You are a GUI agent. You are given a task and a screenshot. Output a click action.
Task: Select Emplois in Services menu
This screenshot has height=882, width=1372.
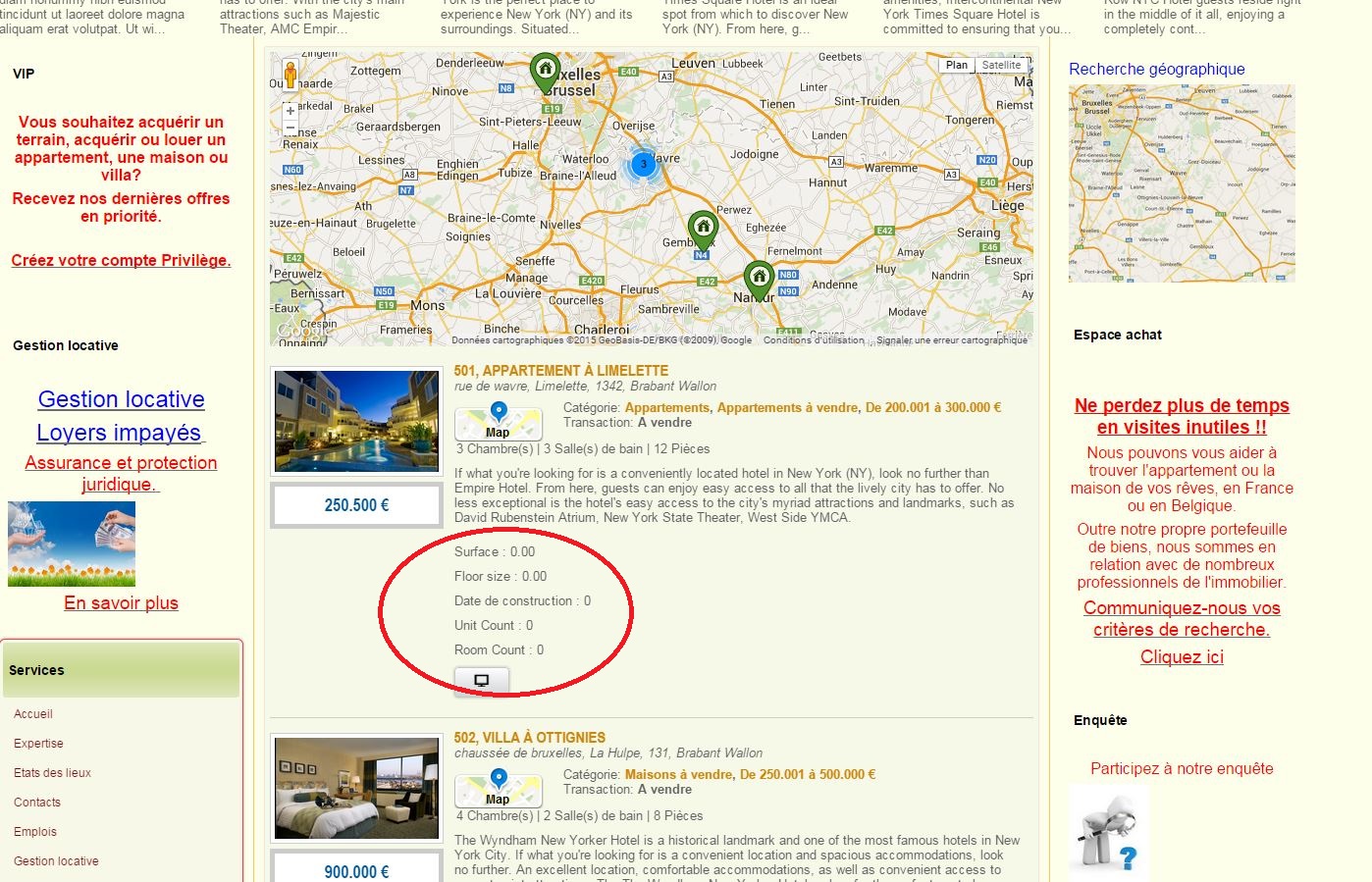click(x=35, y=832)
